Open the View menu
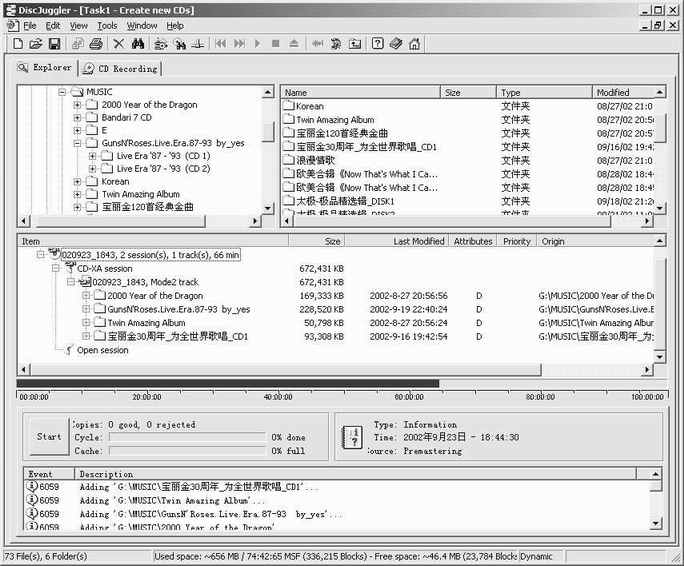The image size is (684, 566). pyautogui.click(x=79, y=26)
